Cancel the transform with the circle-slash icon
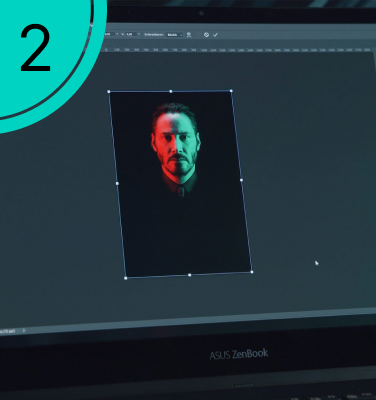 coord(206,35)
